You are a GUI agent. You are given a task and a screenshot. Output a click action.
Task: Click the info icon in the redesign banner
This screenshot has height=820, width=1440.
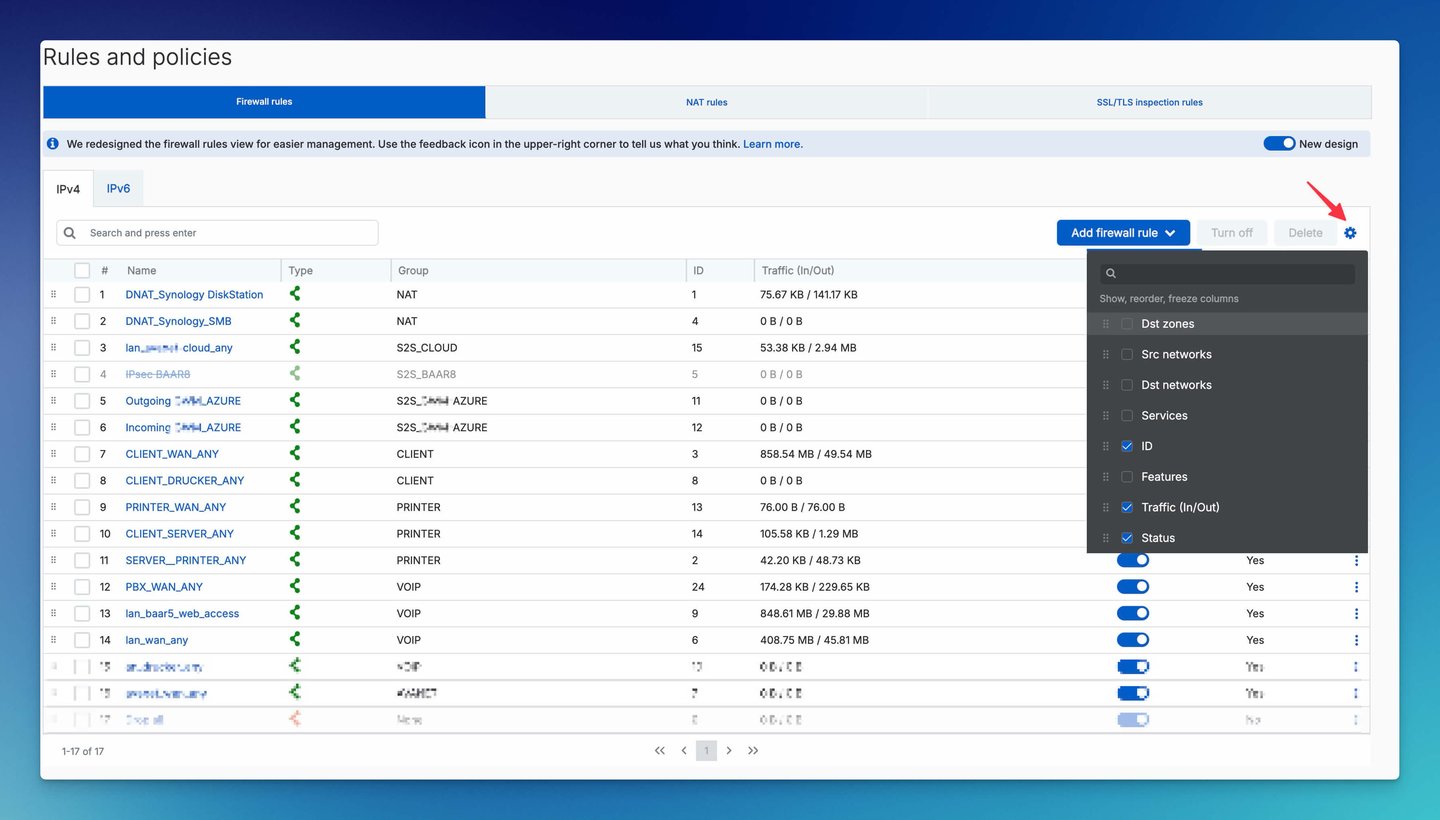[53, 144]
